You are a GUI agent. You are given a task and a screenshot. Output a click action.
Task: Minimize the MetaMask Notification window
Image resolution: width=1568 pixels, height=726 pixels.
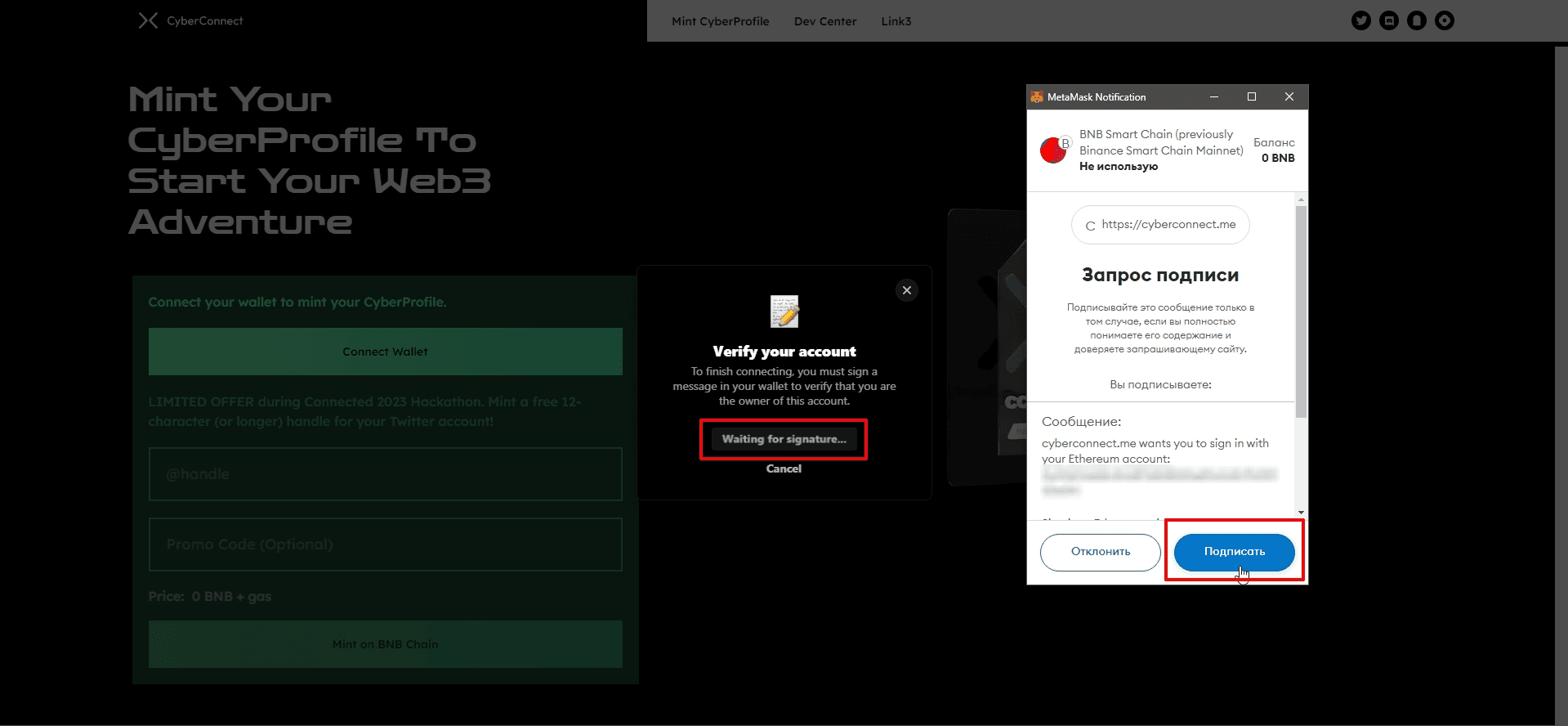tap(1214, 96)
